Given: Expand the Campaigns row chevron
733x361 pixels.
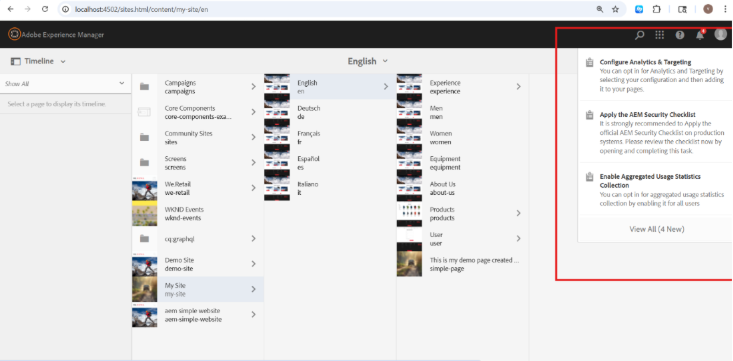Looking at the screenshot, I should [x=253, y=87].
